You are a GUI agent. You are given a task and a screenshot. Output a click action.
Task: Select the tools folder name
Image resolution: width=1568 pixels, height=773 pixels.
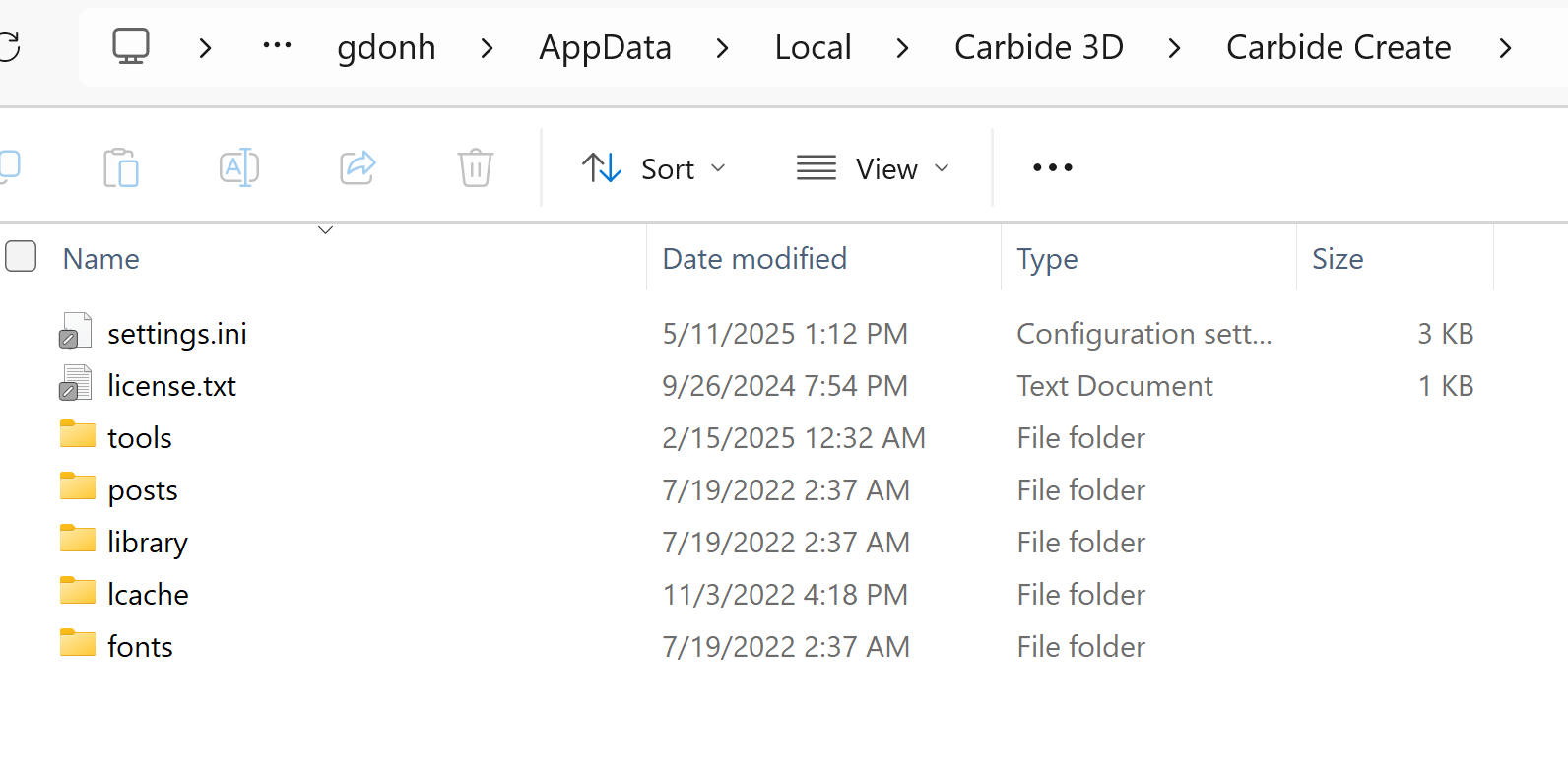click(x=140, y=438)
